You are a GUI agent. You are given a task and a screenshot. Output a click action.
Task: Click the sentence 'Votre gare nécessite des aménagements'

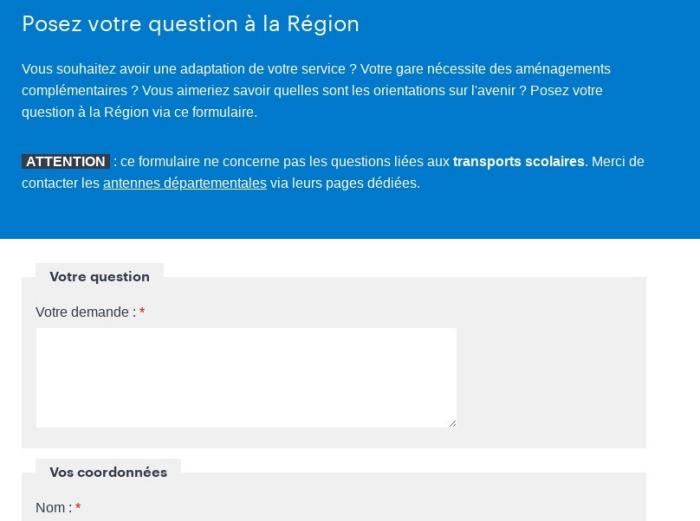(485, 69)
